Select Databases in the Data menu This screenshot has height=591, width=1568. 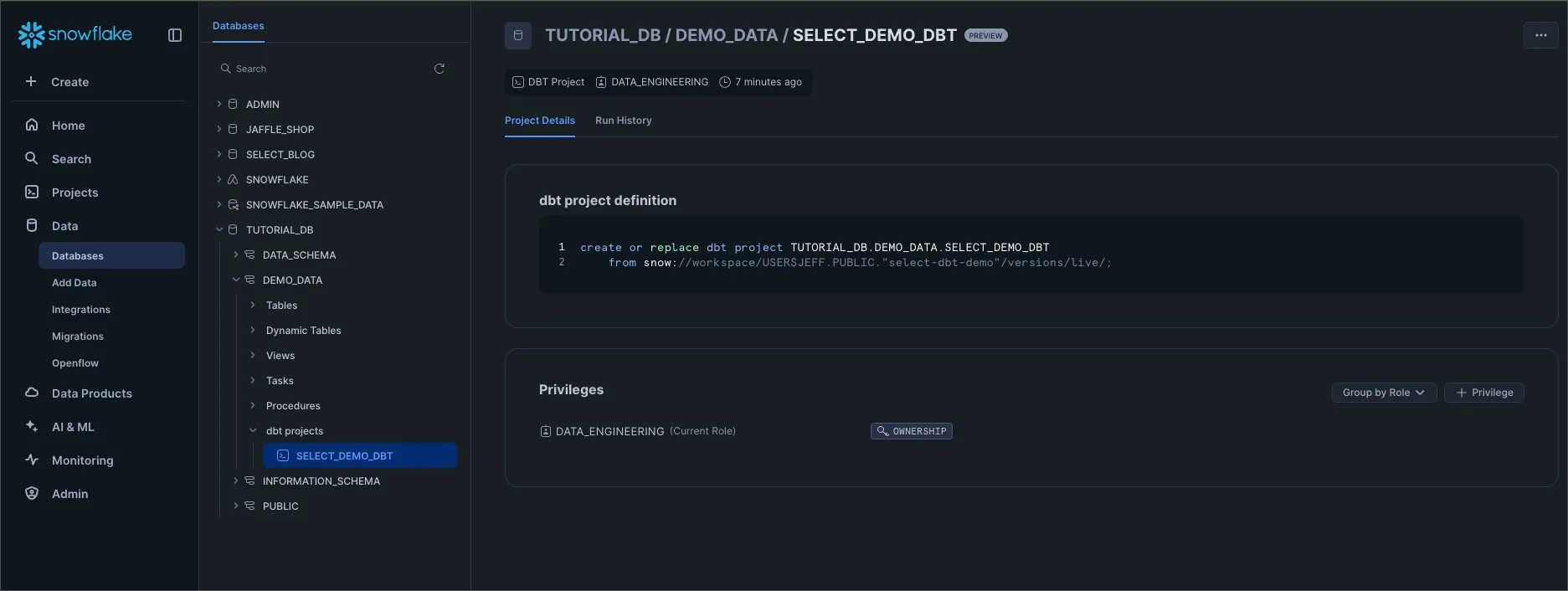pos(111,256)
